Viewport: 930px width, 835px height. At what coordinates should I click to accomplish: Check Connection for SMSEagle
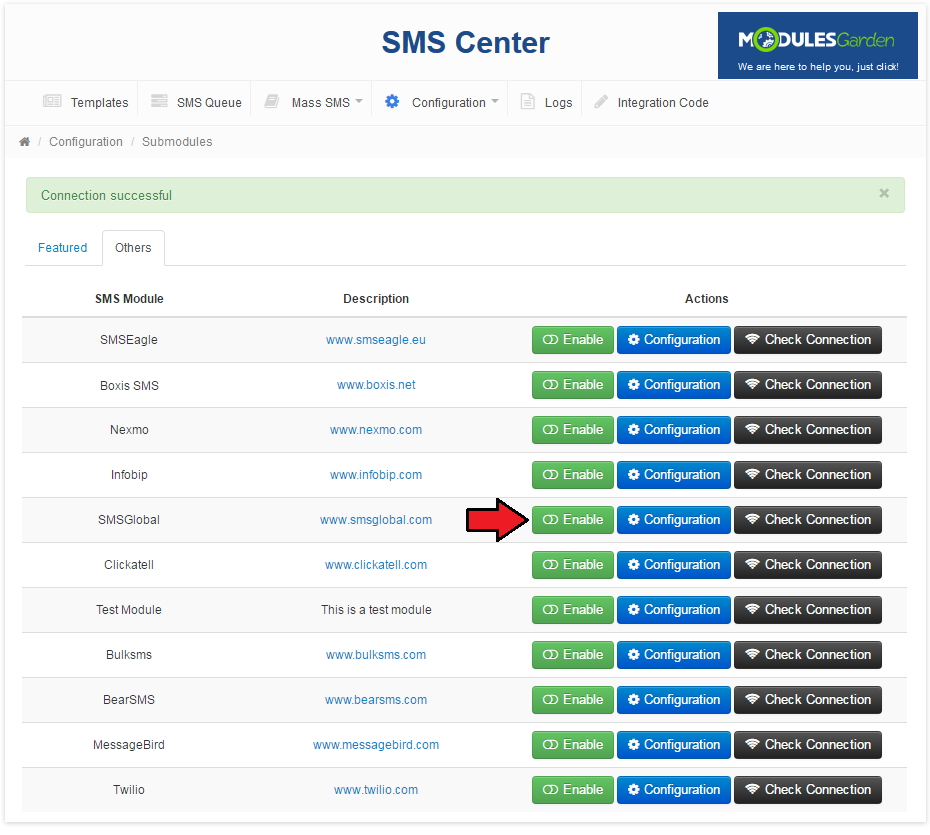pyautogui.click(x=808, y=340)
